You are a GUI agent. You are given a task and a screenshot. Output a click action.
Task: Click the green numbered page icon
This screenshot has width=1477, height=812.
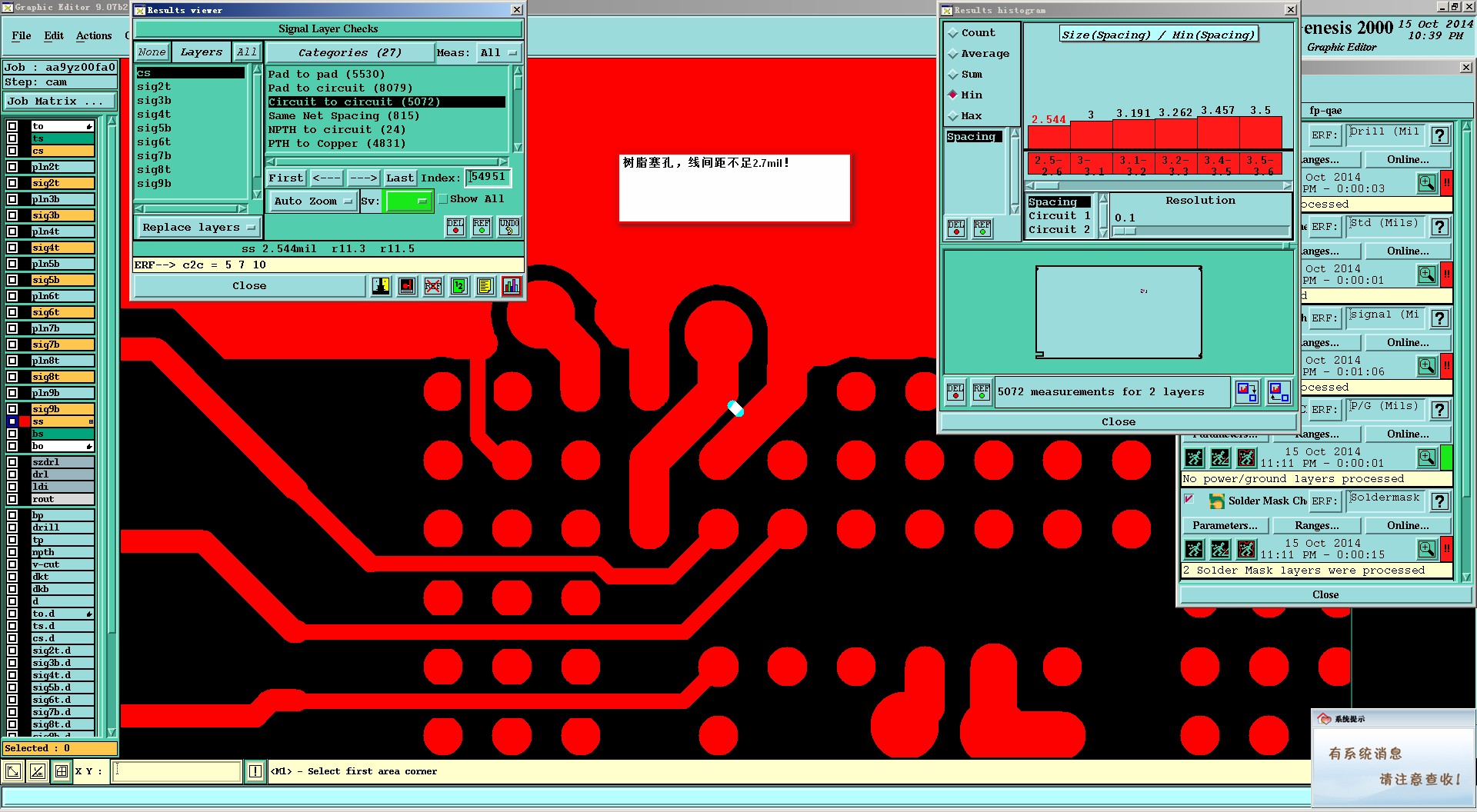[459, 286]
